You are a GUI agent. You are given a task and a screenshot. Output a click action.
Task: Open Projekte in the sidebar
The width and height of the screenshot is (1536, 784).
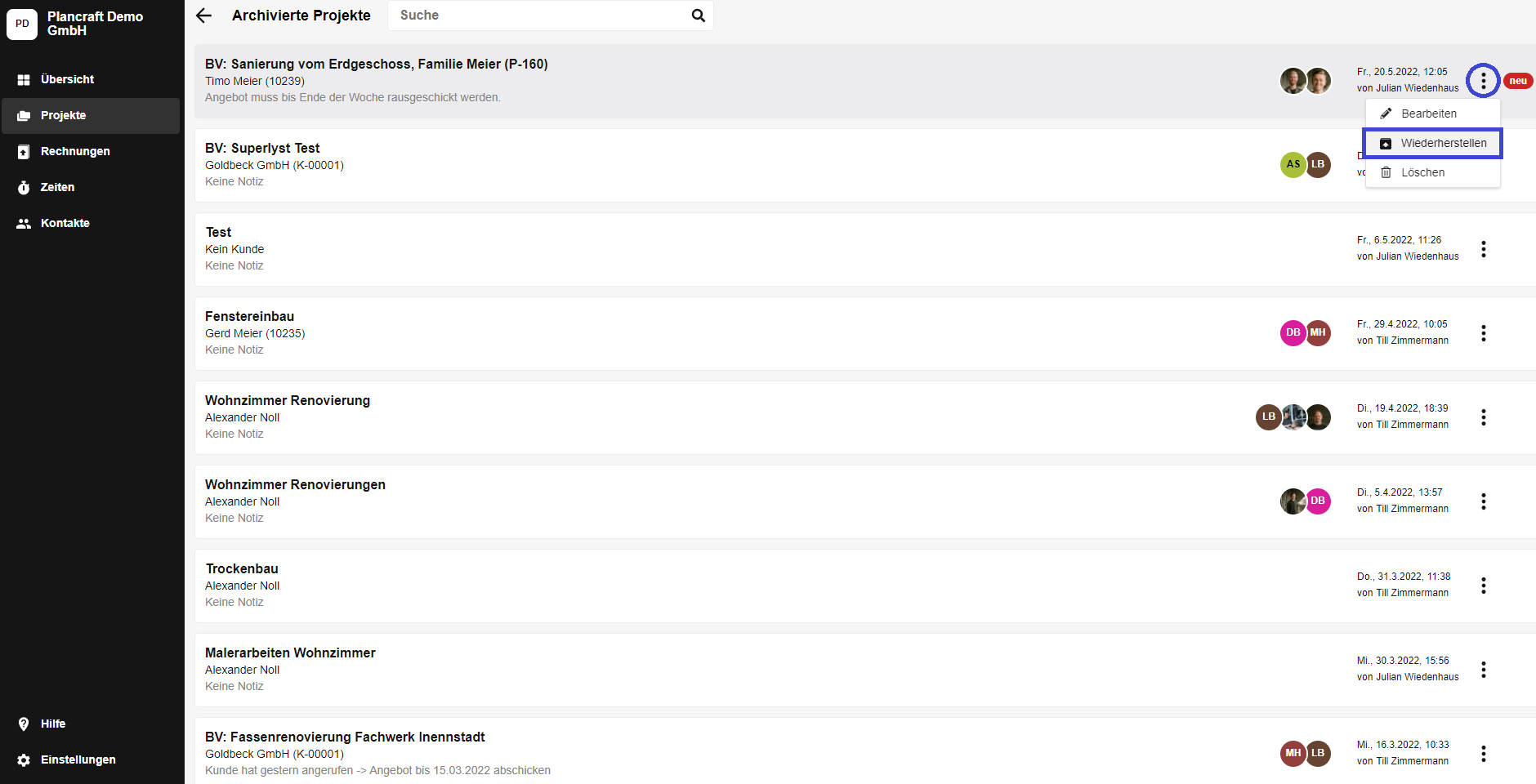[91, 116]
